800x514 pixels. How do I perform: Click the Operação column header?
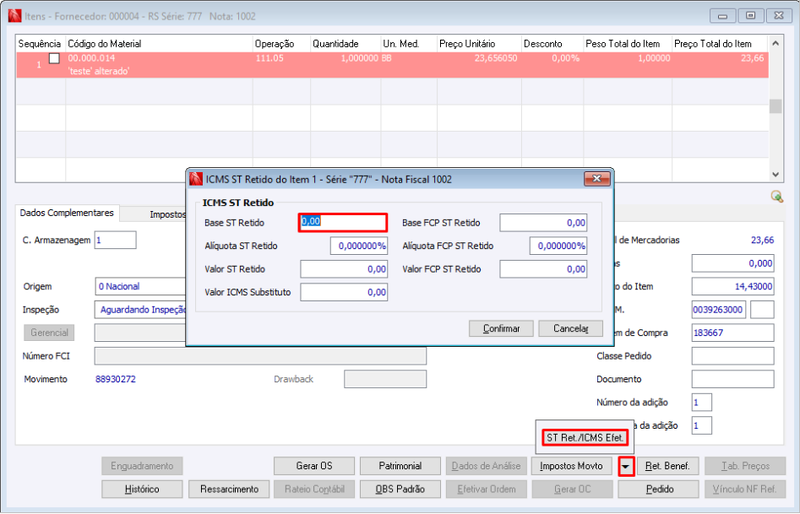coord(281,44)
